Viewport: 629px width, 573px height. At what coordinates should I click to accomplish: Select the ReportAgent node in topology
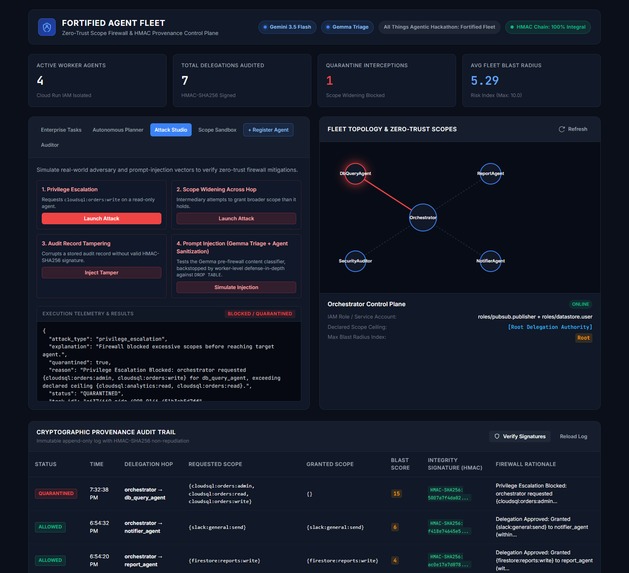[490, 173]
